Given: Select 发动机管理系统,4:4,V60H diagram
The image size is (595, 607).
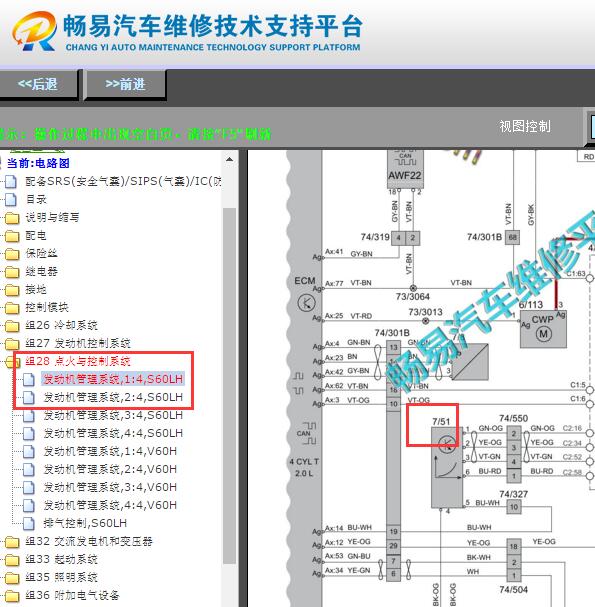Looking at the screenshot, I should pyautogui.click(x=110, y=505).
